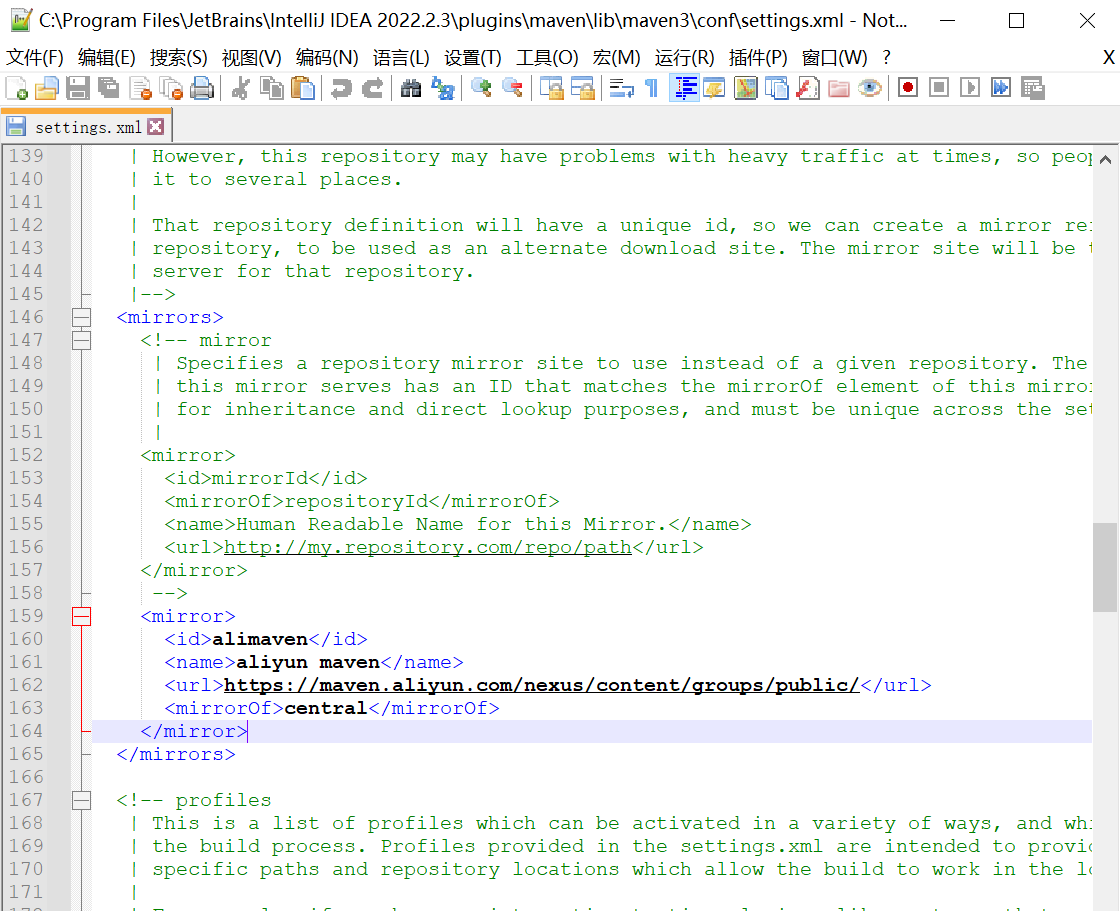
Task: Open the 编辑(E) menu
Action: 106,57
